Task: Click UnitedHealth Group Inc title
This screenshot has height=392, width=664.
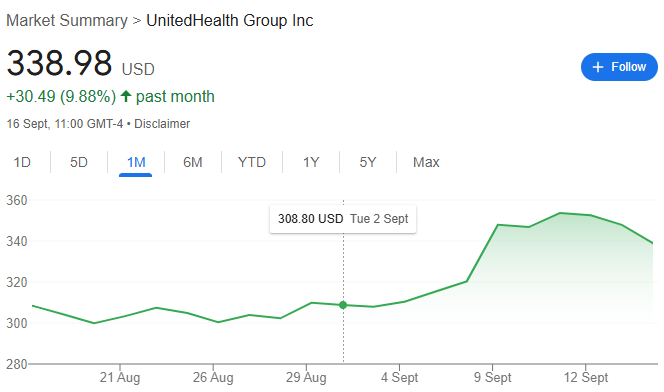Action: 230,20
